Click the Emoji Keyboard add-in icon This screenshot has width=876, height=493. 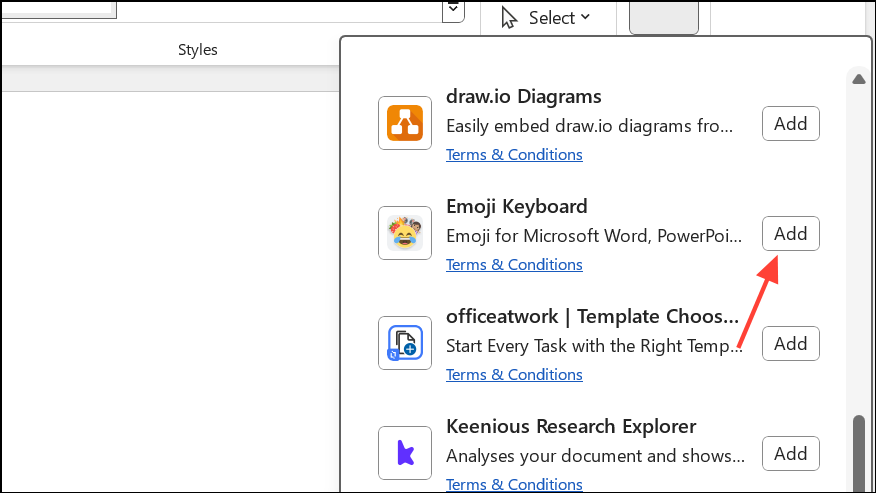(x=405, y=233)
